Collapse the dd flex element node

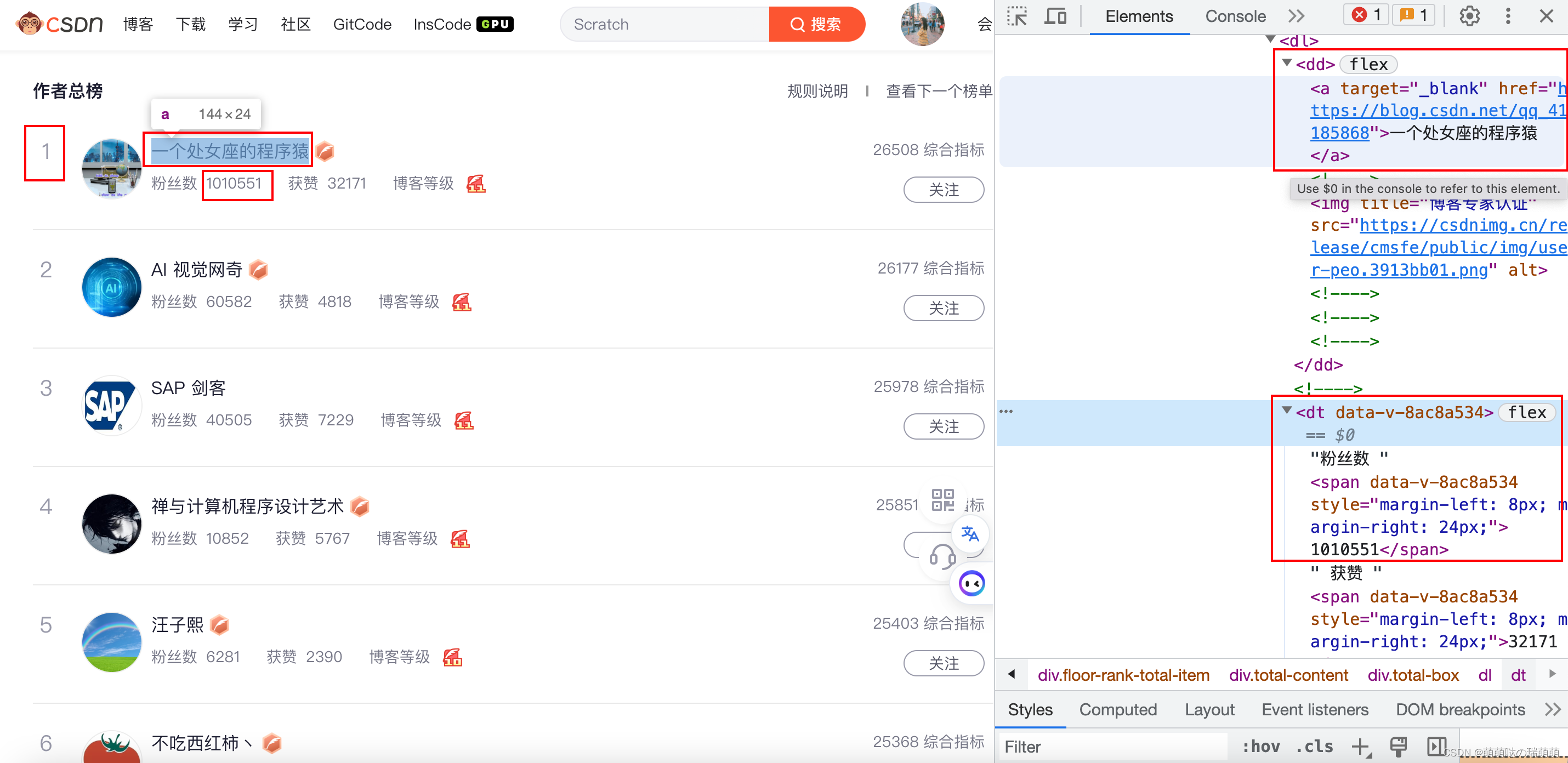pos(1287,62)
